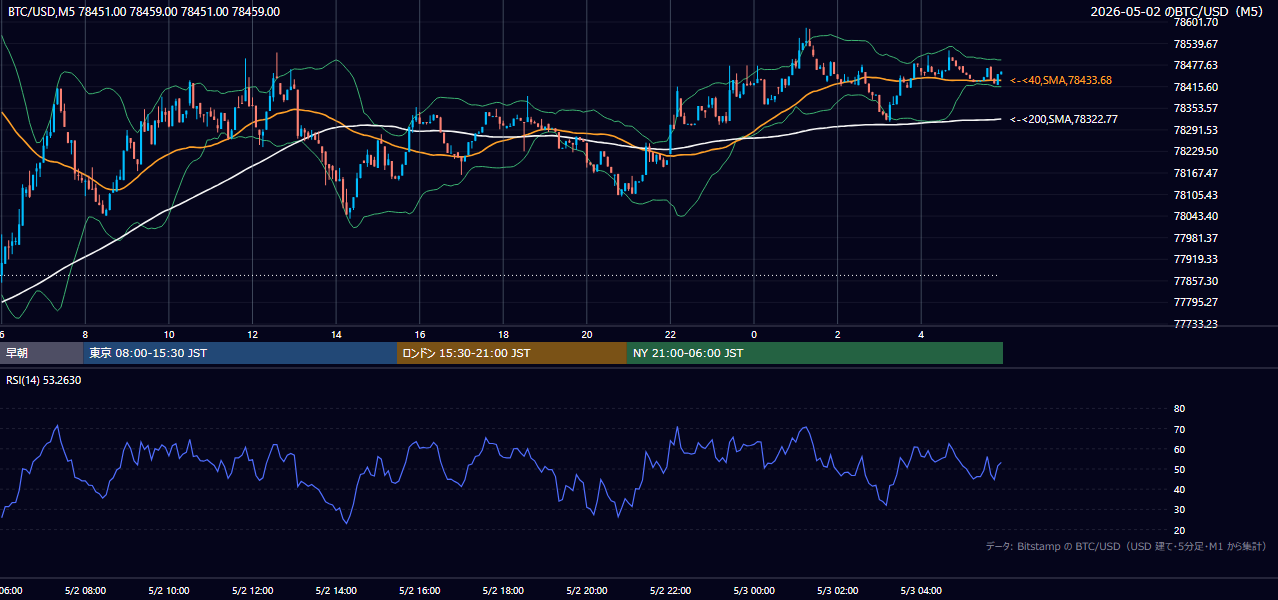Image resolution: width=1278 pixels, height=600 pixels.
Task: Click price axis label 78229.50
Action: 1195,151
